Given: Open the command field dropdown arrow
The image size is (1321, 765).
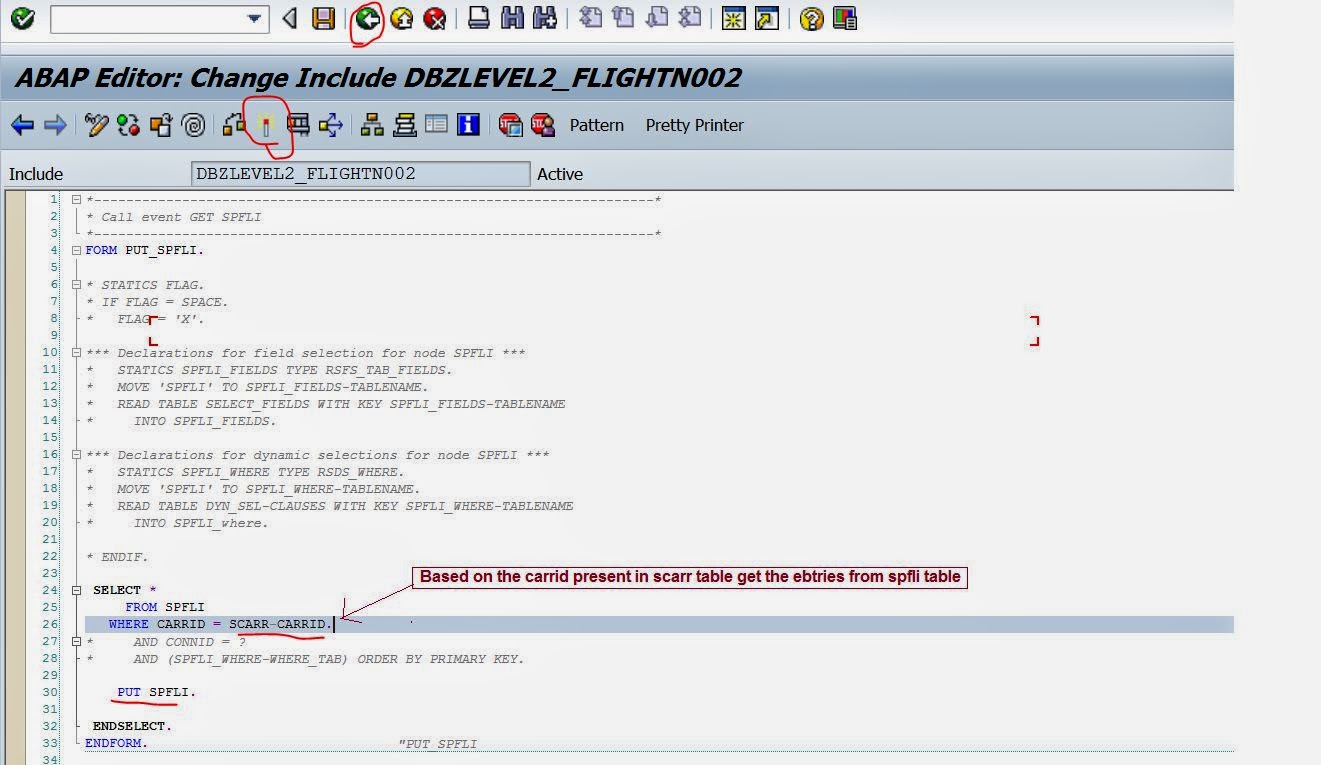Looking at the screenshot, I should tap(255, 19).
